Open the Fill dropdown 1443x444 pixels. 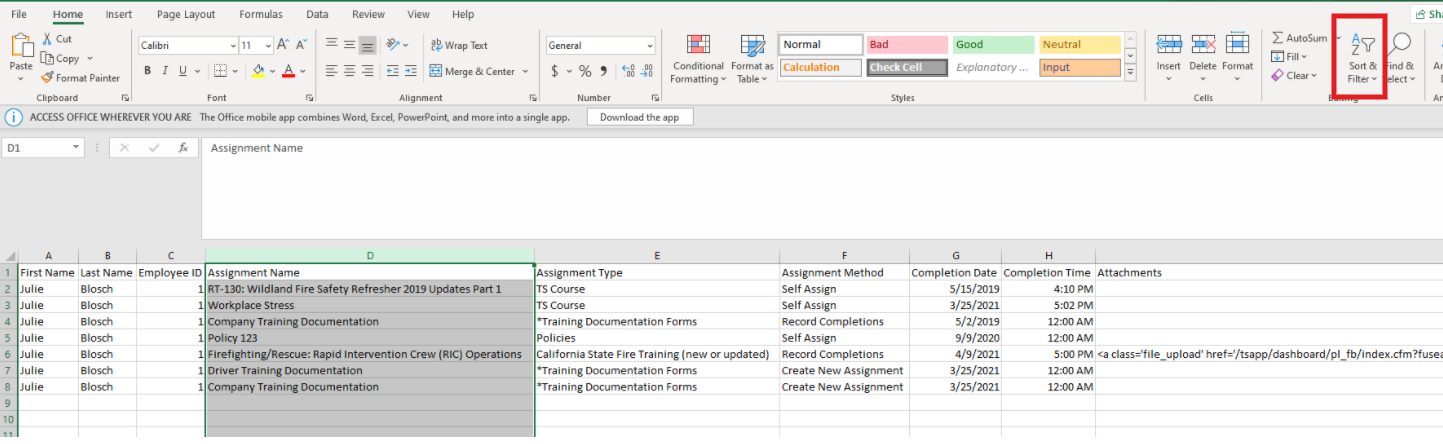[x=1290, y=57]
